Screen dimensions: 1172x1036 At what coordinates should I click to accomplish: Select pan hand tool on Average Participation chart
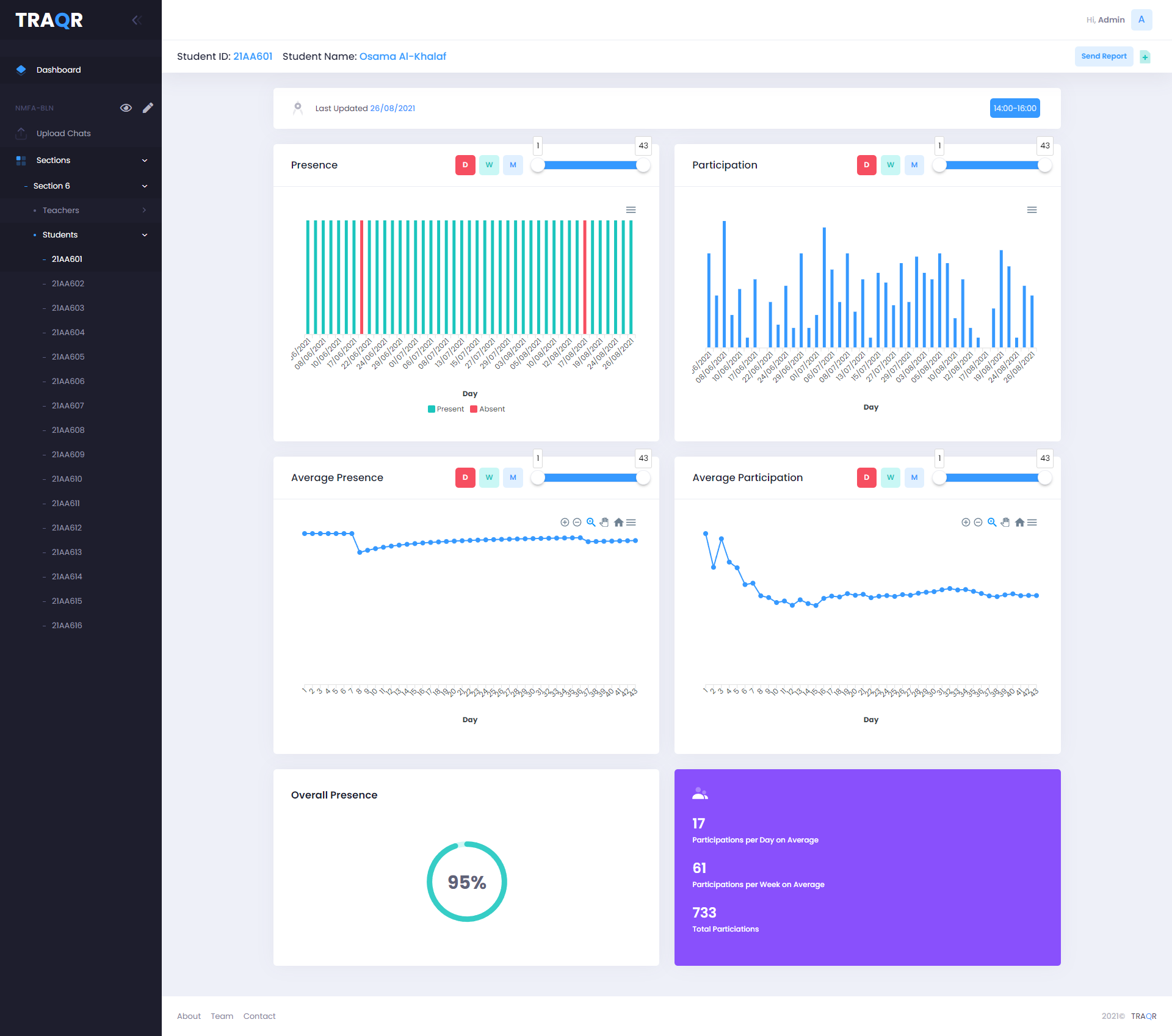(1005, 523)
